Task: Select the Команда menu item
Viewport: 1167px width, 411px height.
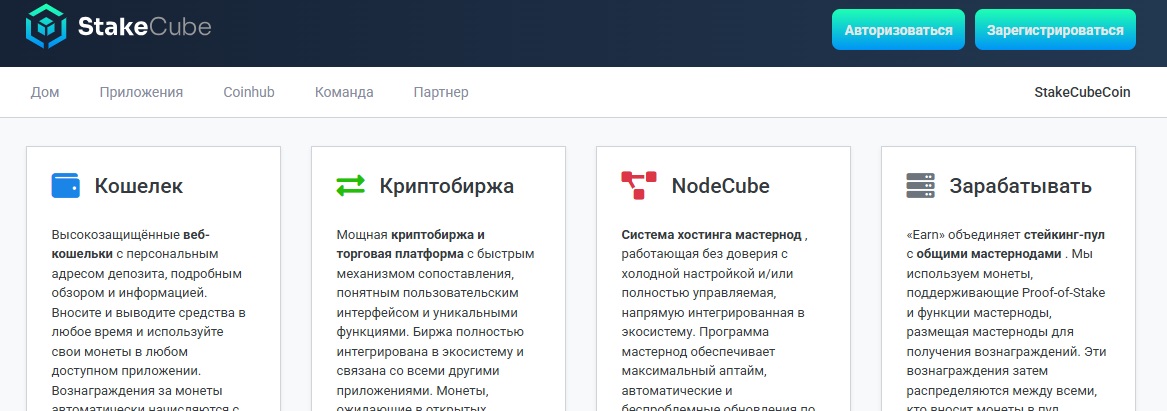Action: coord(344,92)
